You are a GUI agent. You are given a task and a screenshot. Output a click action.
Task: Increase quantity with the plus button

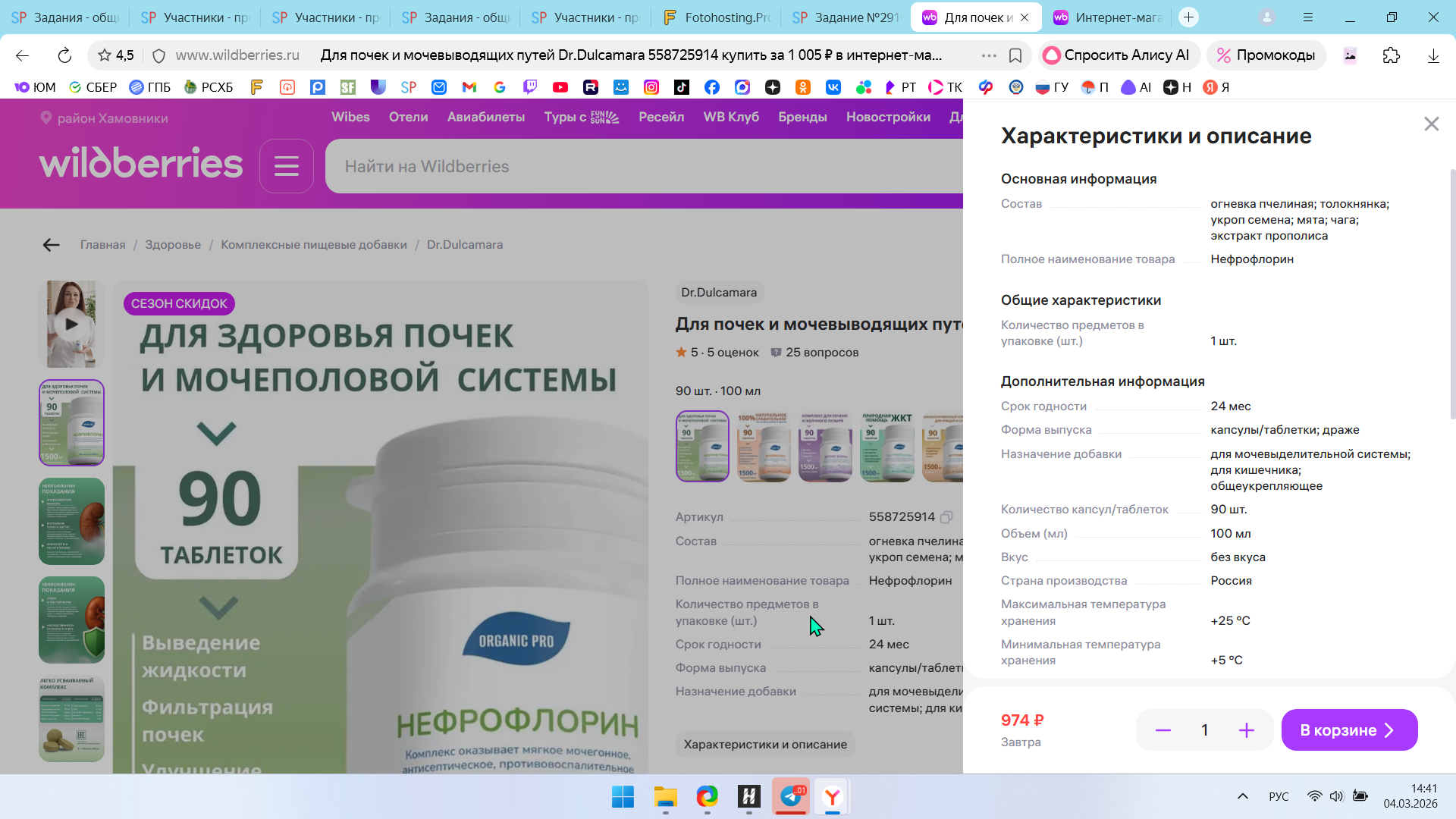coord(1246,730)
